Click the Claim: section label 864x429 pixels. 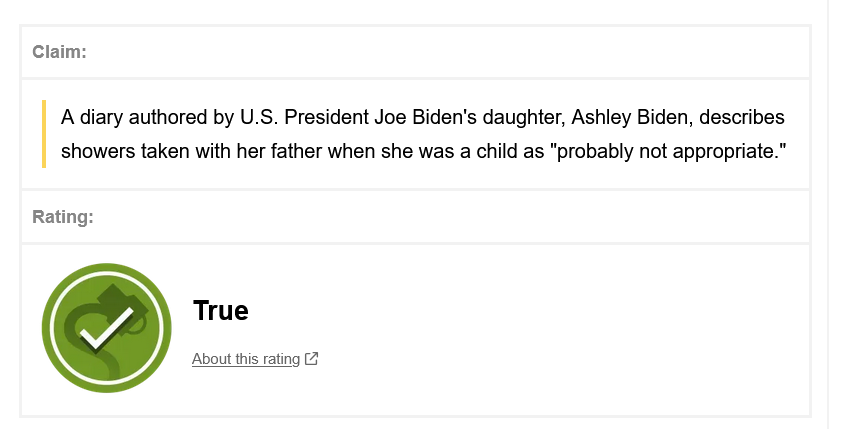(x=60, y=52)
